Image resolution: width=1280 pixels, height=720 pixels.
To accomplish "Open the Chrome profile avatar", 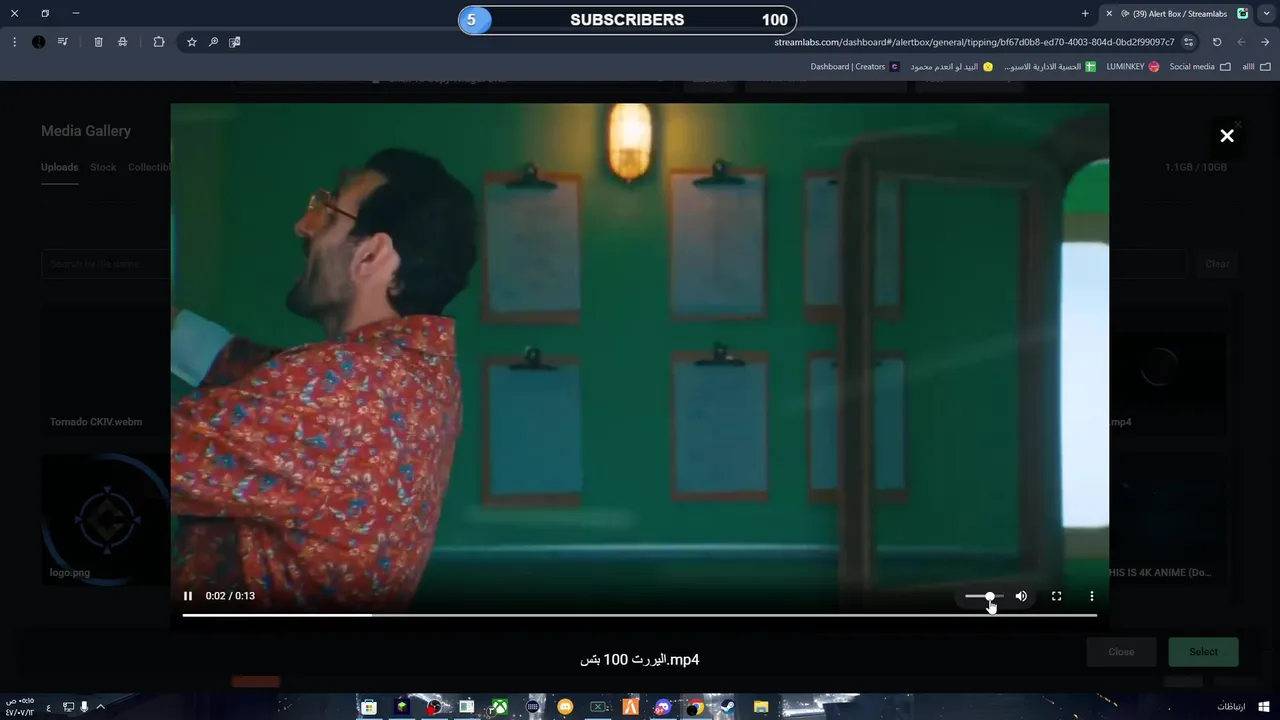I will pos(38,42).
